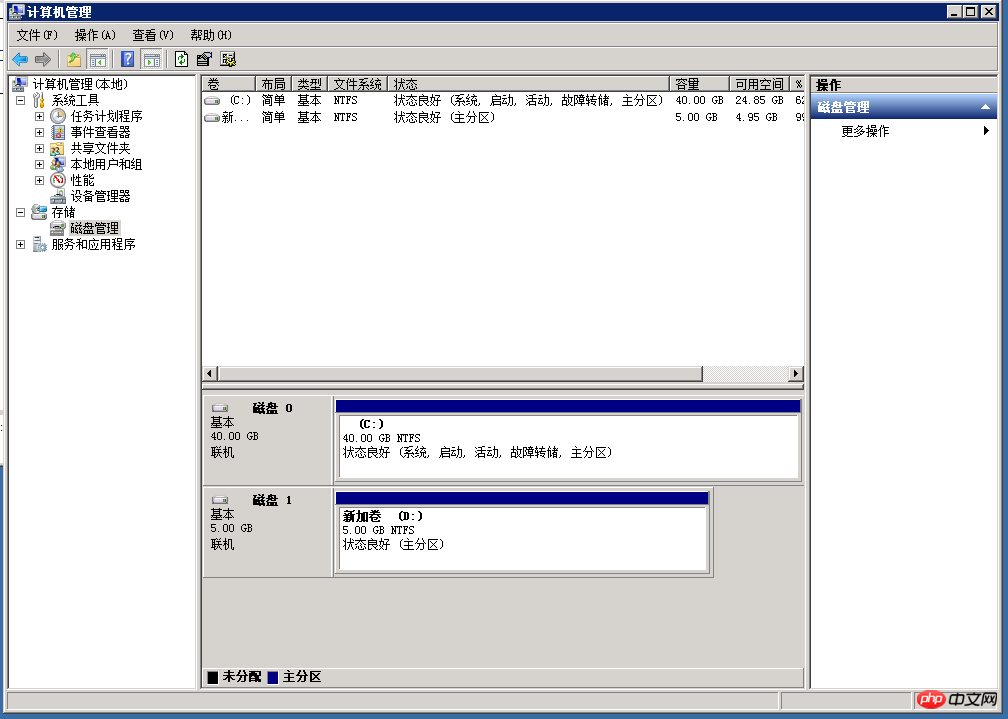Viewport: 1008px width, 719px height.
Task: Toggle the Show/Hide Action Pane icon
Action: point(152,60)
